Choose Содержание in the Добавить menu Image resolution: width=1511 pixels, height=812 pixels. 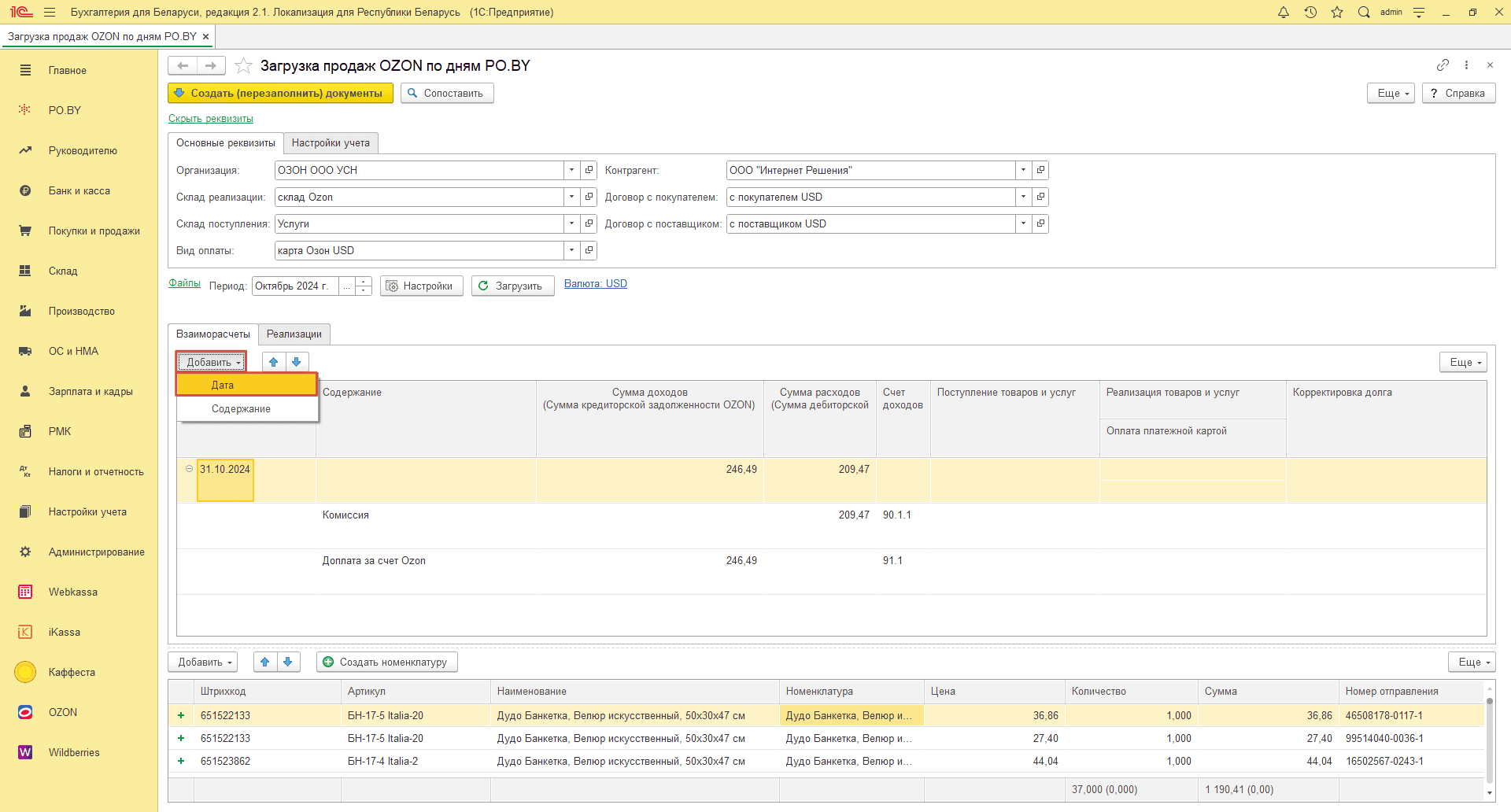click(246, 408)
